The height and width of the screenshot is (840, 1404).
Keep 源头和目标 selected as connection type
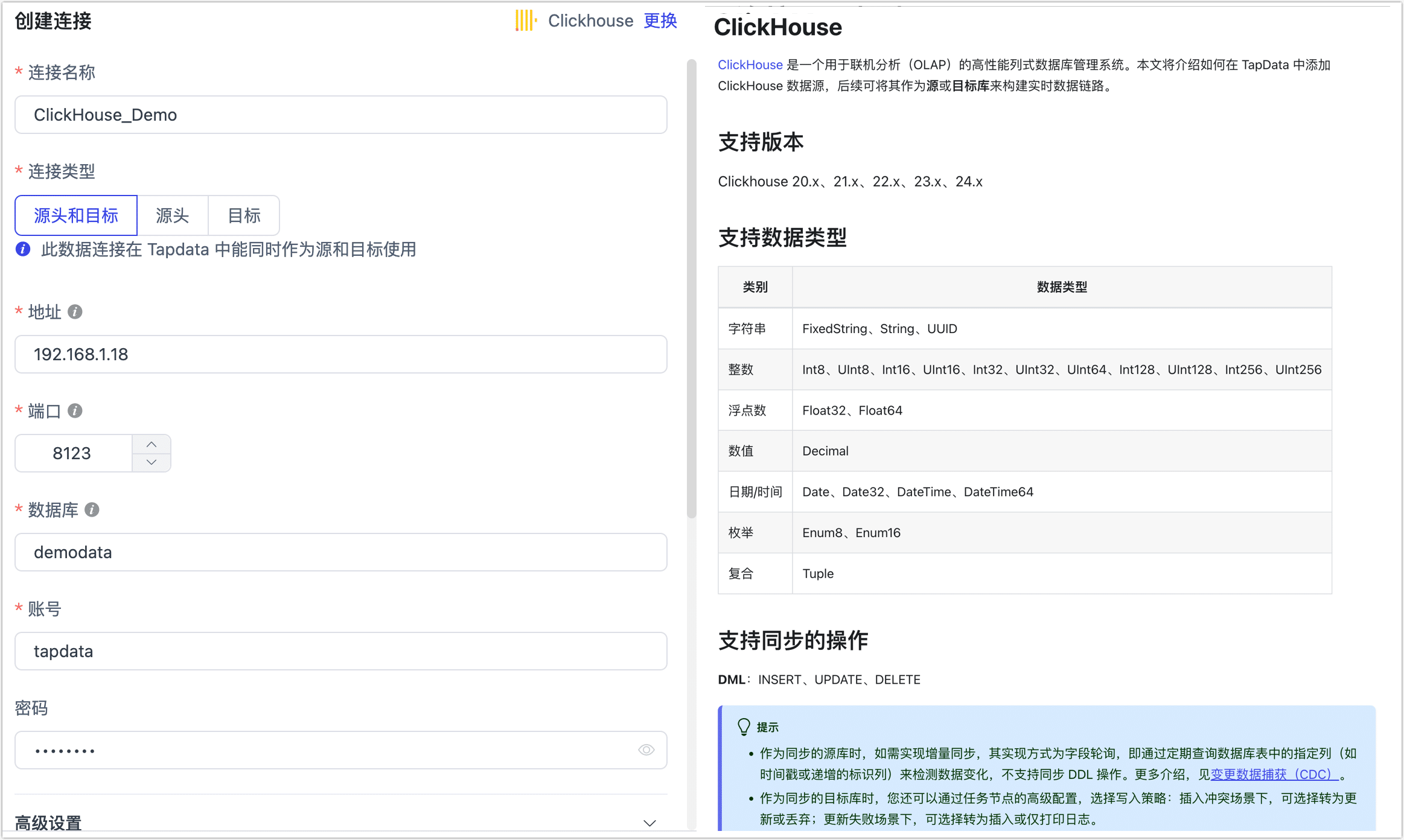click(x=75, y=215)
